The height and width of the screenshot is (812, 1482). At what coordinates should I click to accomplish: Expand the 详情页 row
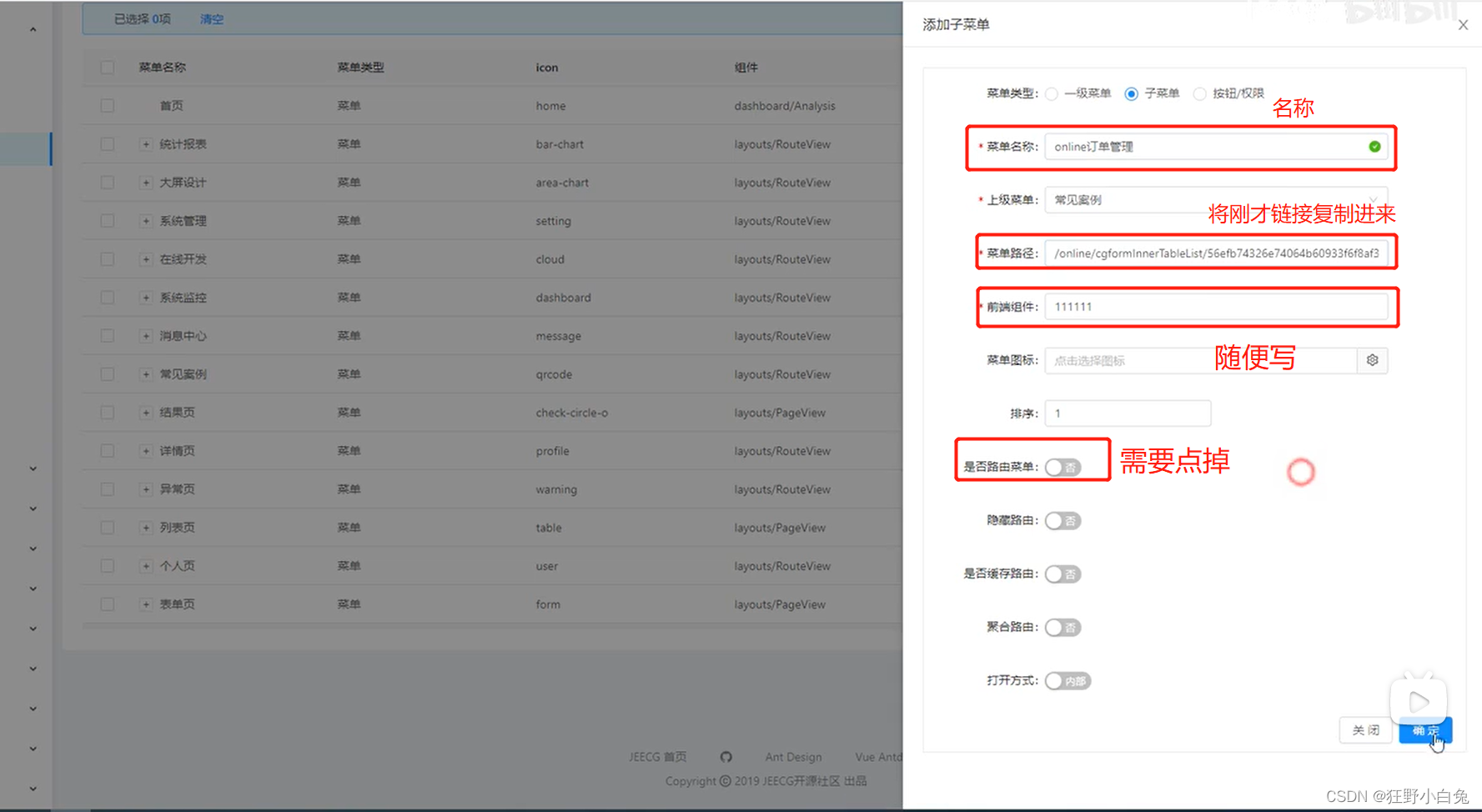[146, 451]
